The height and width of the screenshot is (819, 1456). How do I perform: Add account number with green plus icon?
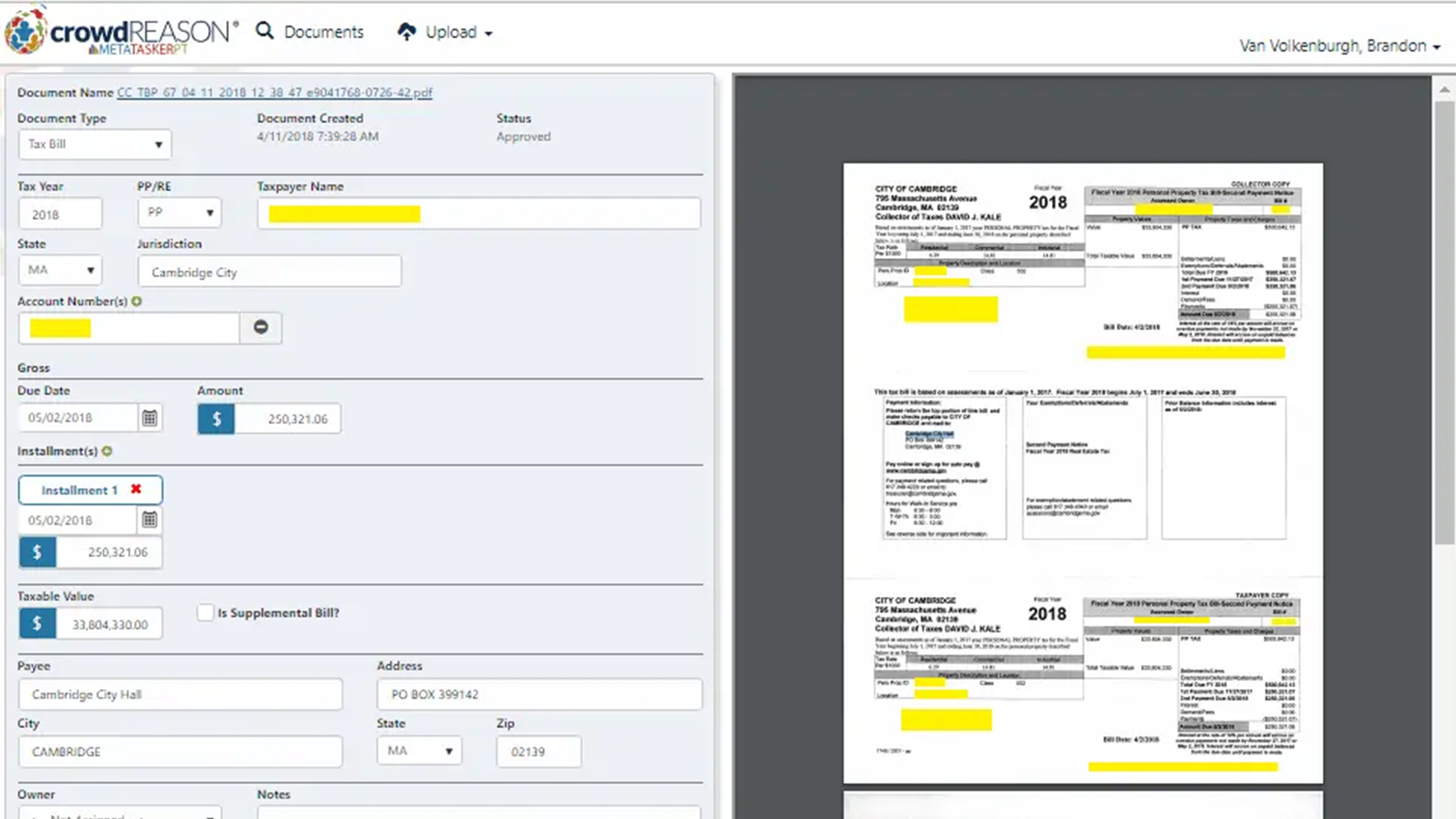136,301
